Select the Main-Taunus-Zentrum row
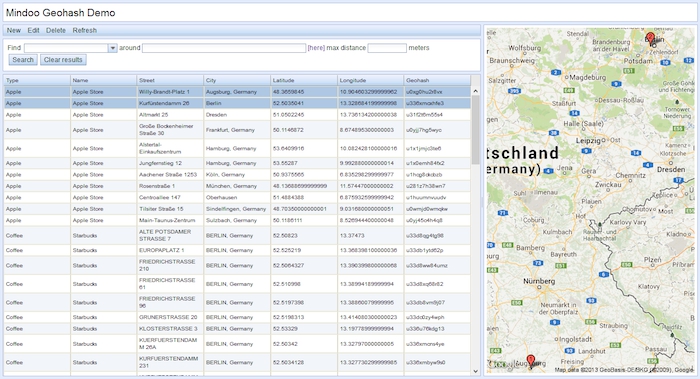The height and width of the screenshot is (379, 700). pos(237,221)
